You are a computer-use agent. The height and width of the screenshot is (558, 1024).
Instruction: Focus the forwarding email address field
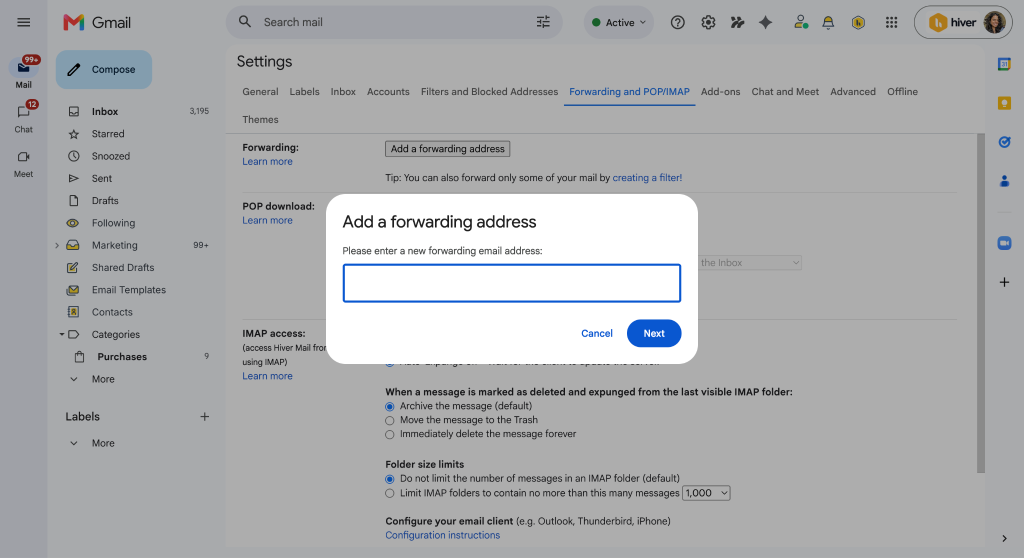pos(512,283)
